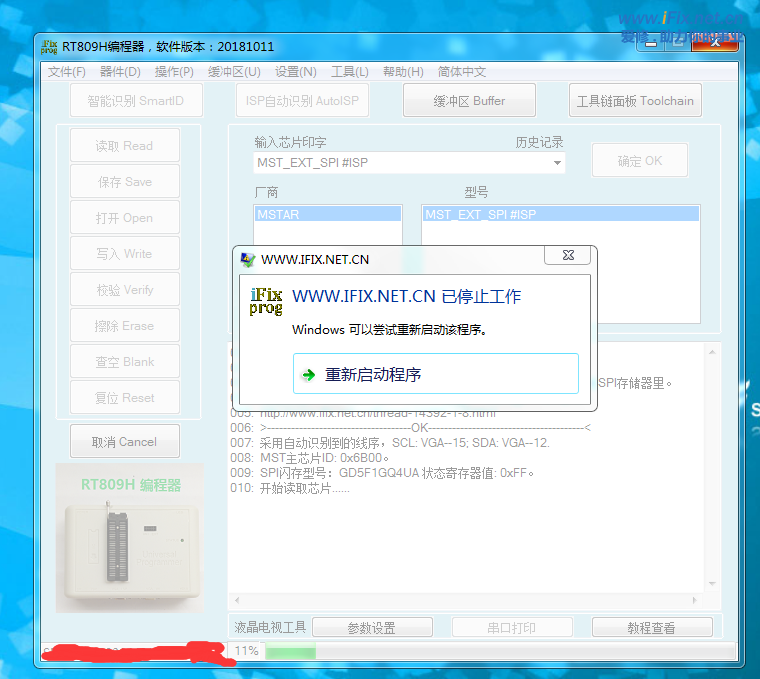Image resolution: width=760 pixels, height=679 pixels.
Task: Click the 复位 Reset button
Action: [125, 397]
